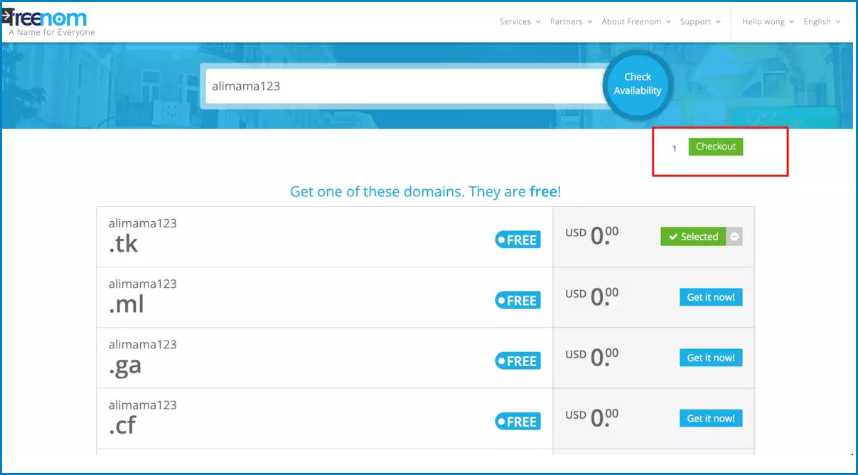Click the FREE tag on the .ml row

(x=518, y=300)
